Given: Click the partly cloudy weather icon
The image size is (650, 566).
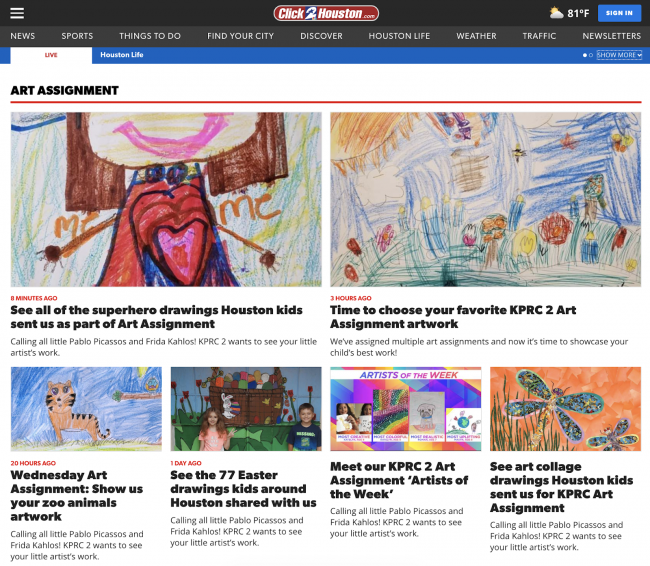Looking at the screenshot, I should (556, 13).
